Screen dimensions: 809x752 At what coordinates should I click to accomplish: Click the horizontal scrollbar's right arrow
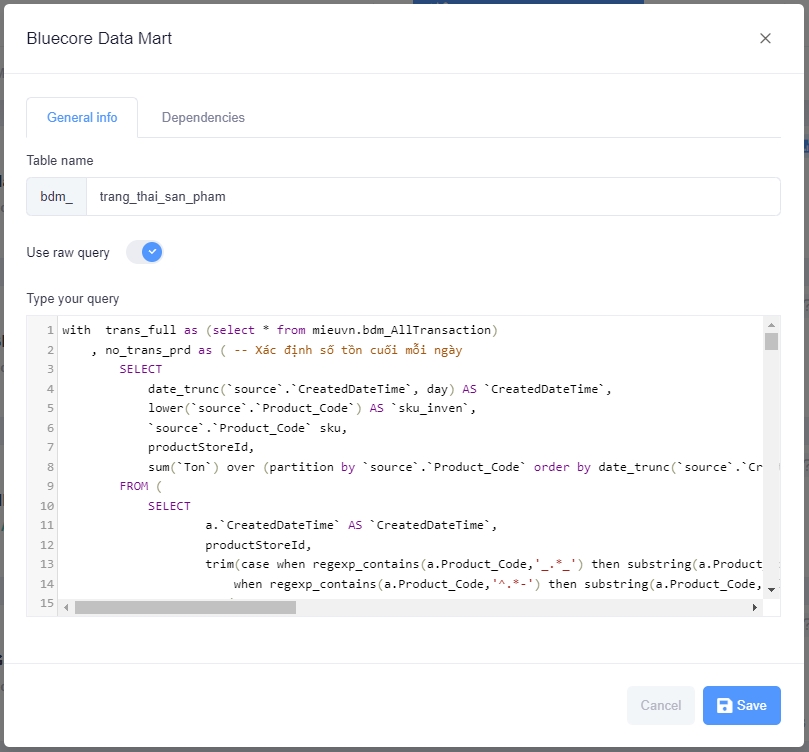point(755,607)
